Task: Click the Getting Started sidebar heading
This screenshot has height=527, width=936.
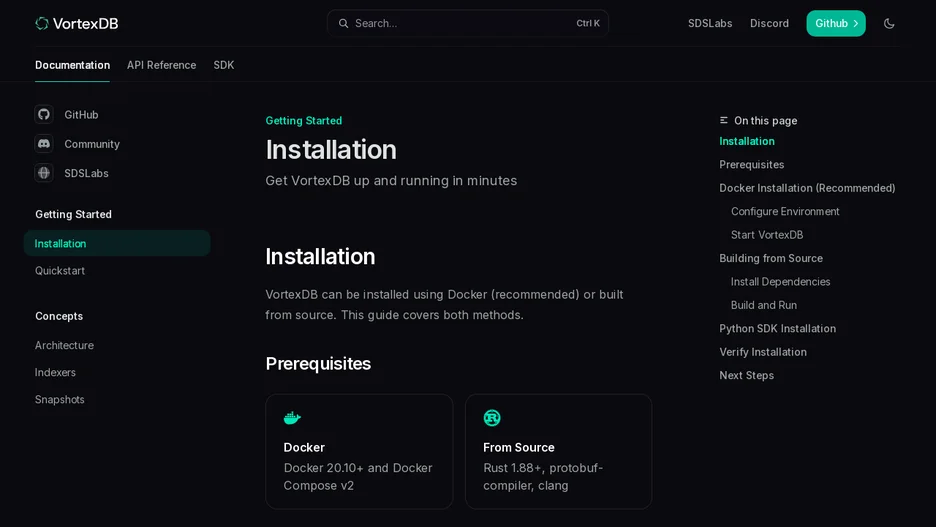Action: tap(73, 214)
